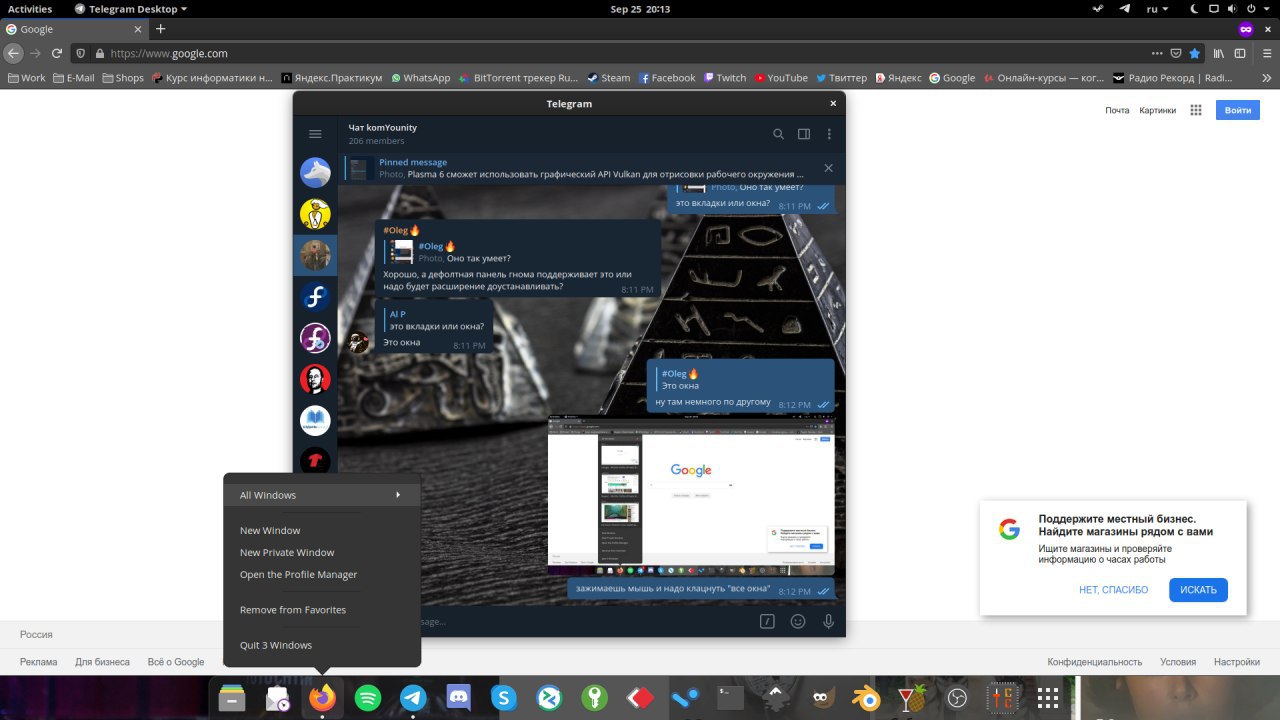Screen dimensions: 1280x720
Task: Record a voice message microphone icon
Action: click(828, 621)
